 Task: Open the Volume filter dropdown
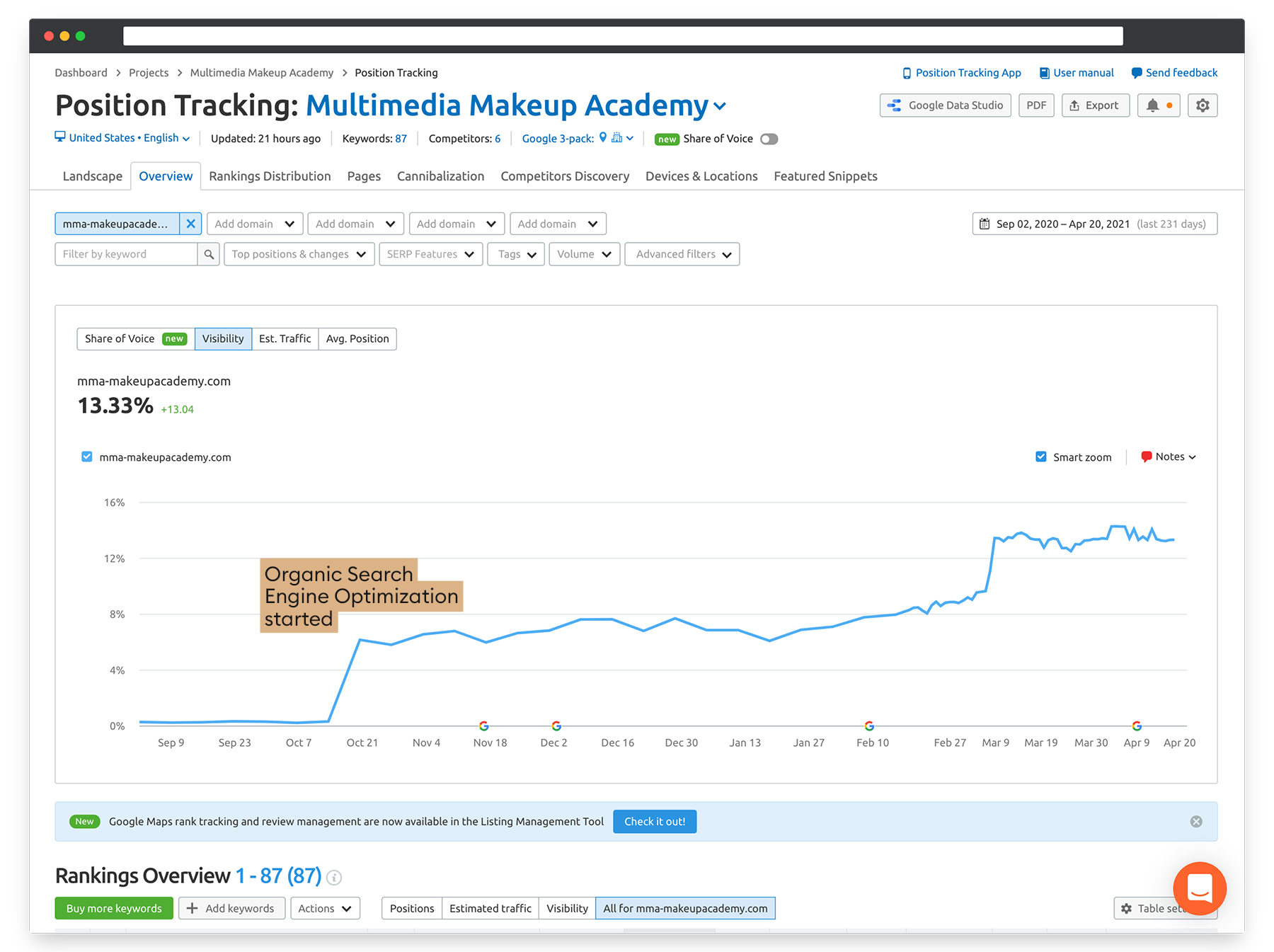(584, 254)
